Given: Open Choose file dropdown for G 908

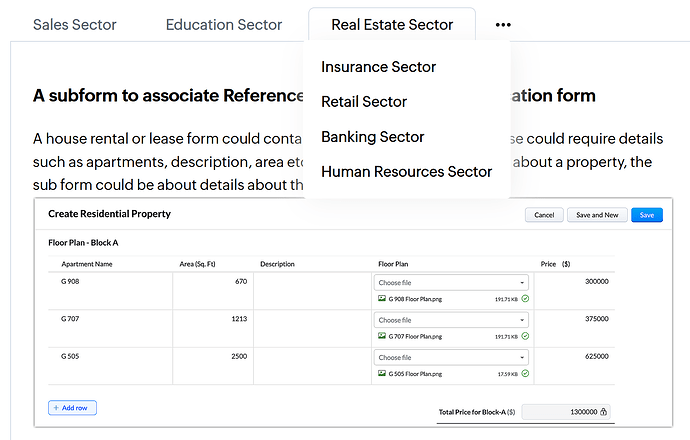Looking at the screenshot, I should (x=451, y=283).
